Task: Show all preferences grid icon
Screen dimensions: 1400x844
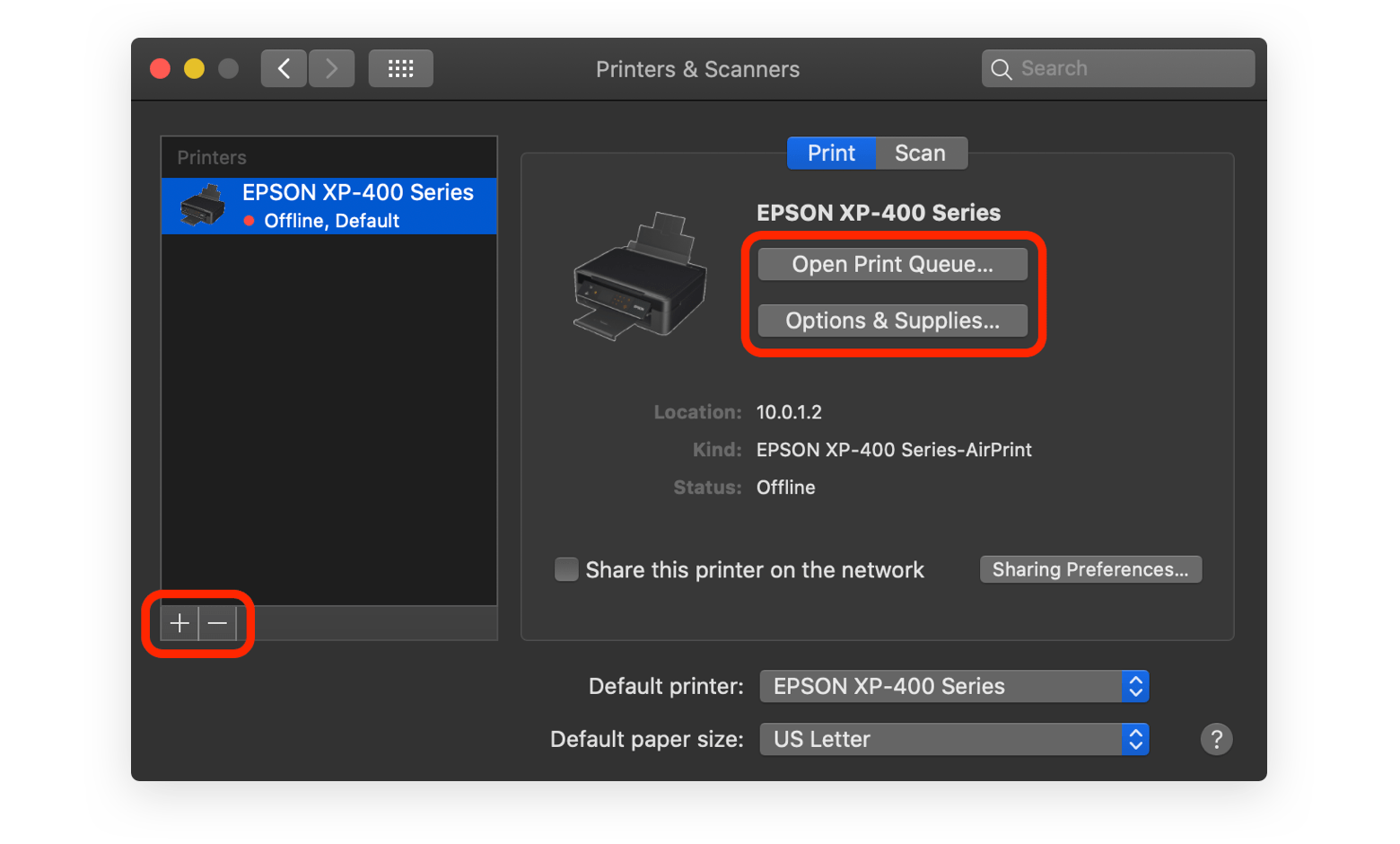Action: 400,68
